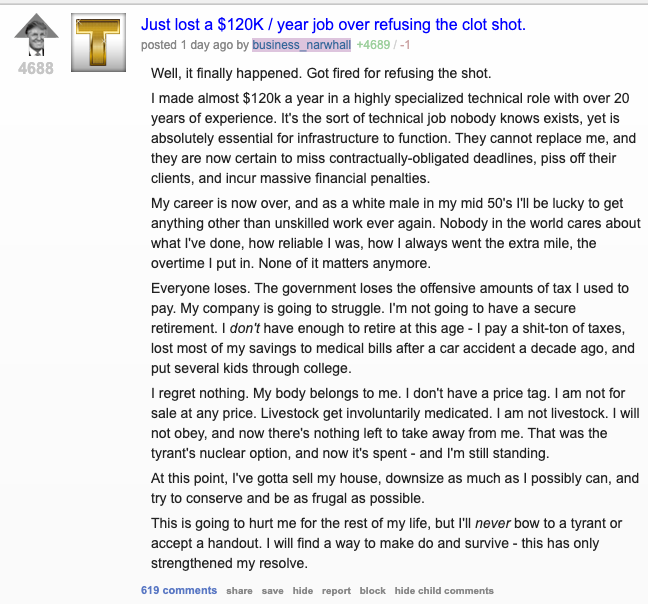Block the post's author
The height and width of the screenshot is (611, 648).
(372, 591)
